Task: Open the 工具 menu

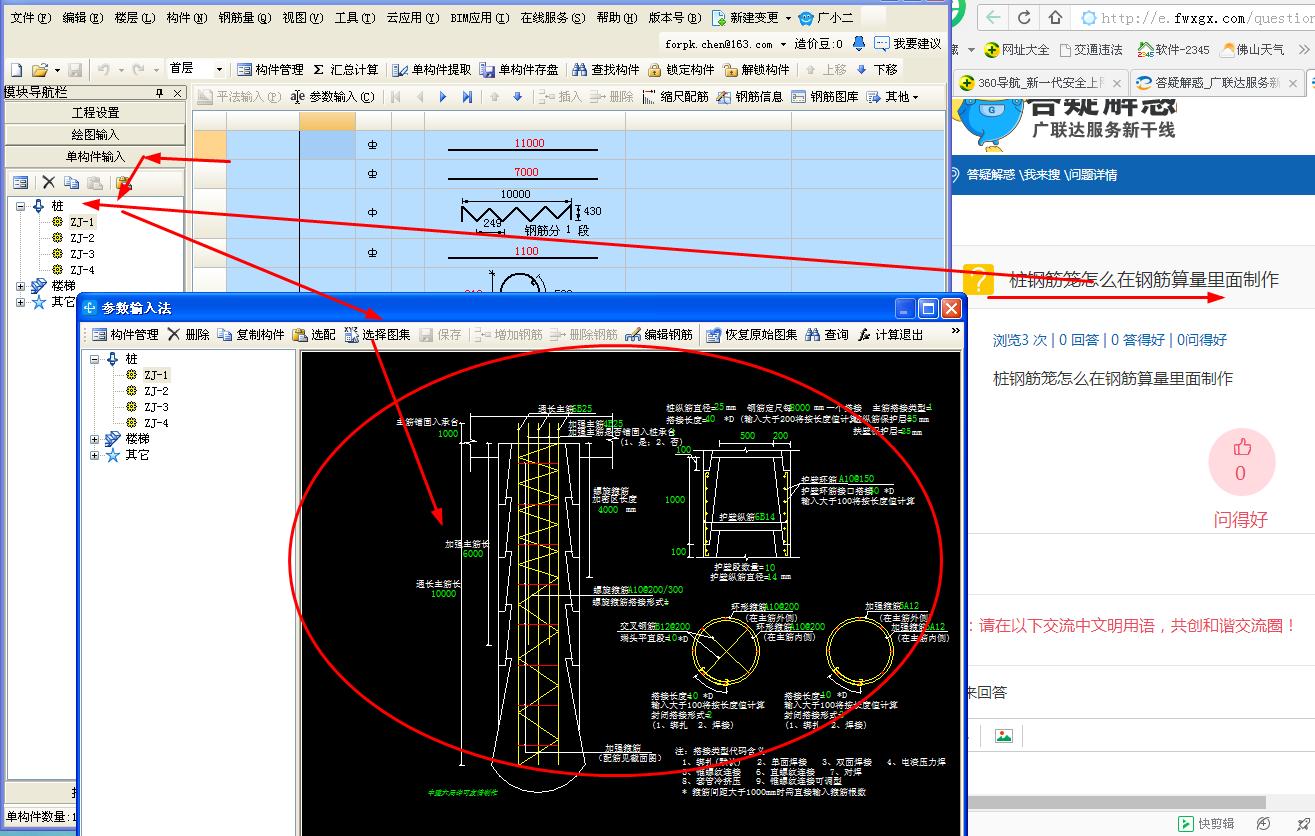Action: coord(354,18)
